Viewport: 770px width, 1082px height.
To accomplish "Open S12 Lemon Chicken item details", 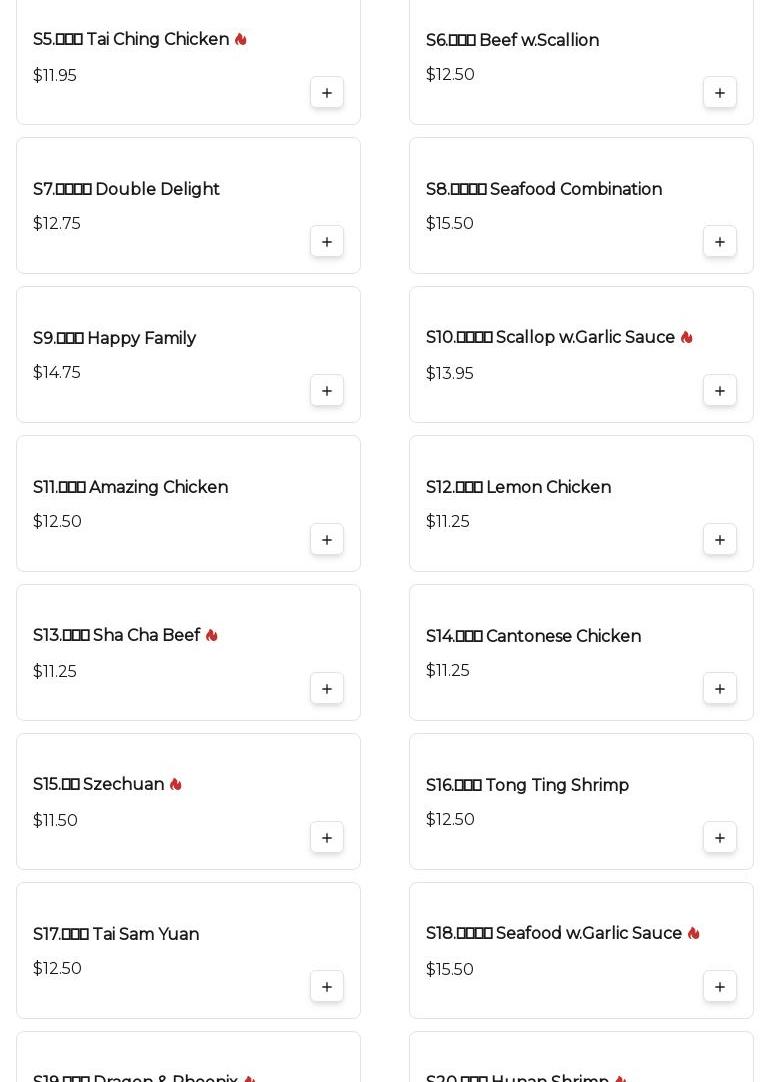I will click(x=518, y=488).
